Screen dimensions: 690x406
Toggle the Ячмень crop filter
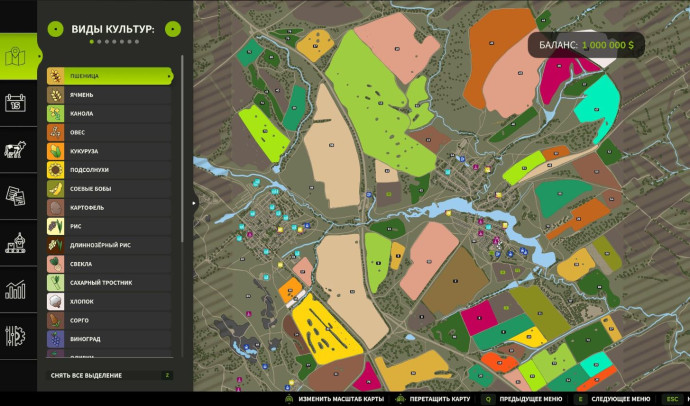(x=109, y=95)
